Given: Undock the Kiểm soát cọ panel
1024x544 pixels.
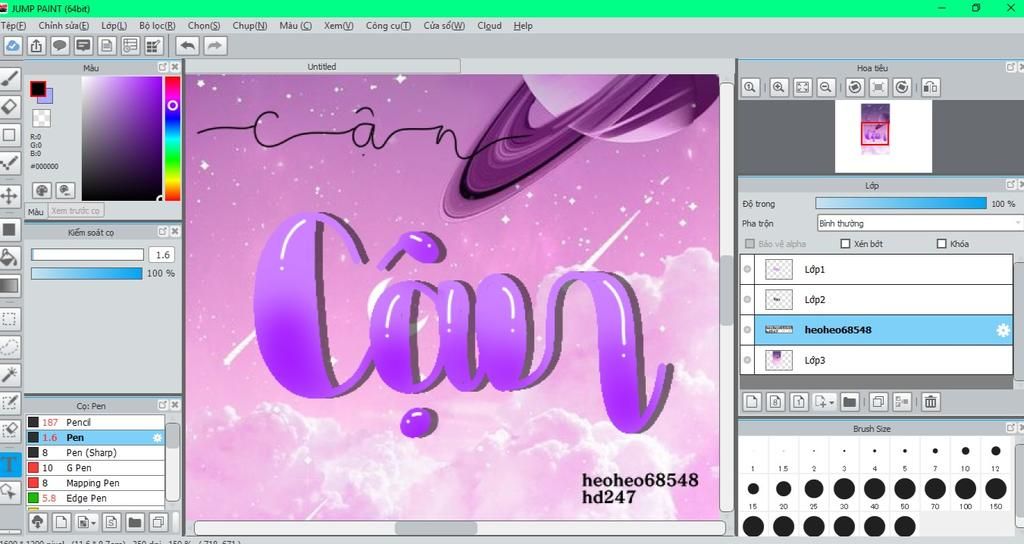Looking at the screenshot, I should (163, 232).
